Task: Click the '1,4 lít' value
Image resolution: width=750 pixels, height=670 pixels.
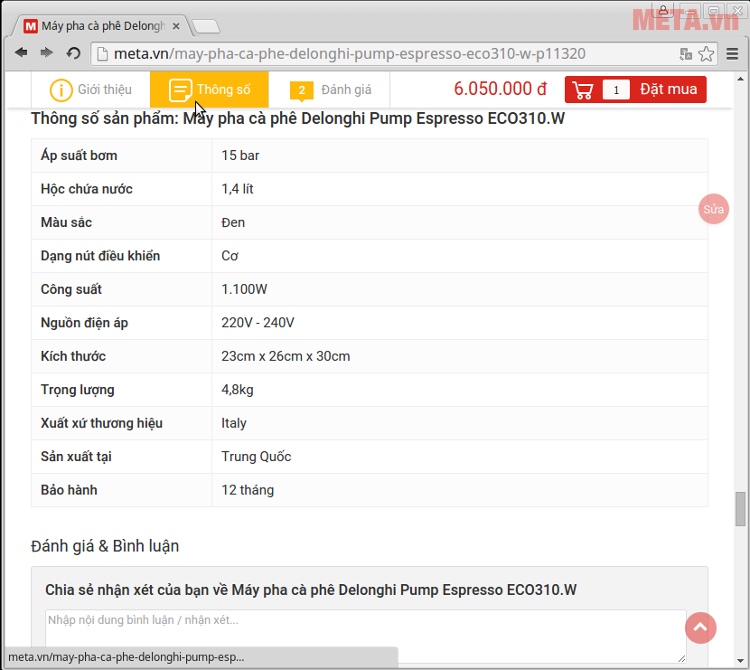Action: click(237, 189)
